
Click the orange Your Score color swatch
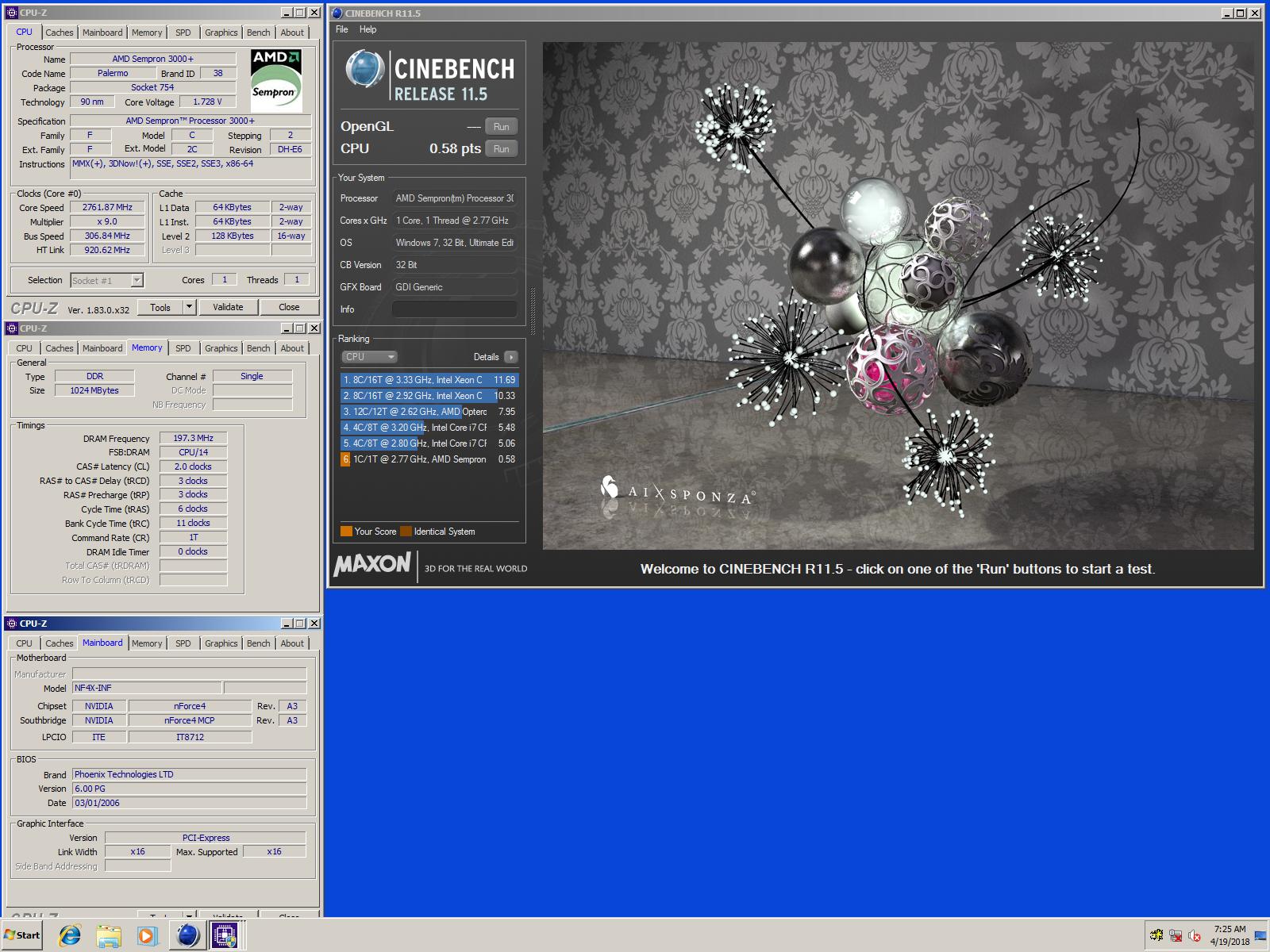point(346,532)
